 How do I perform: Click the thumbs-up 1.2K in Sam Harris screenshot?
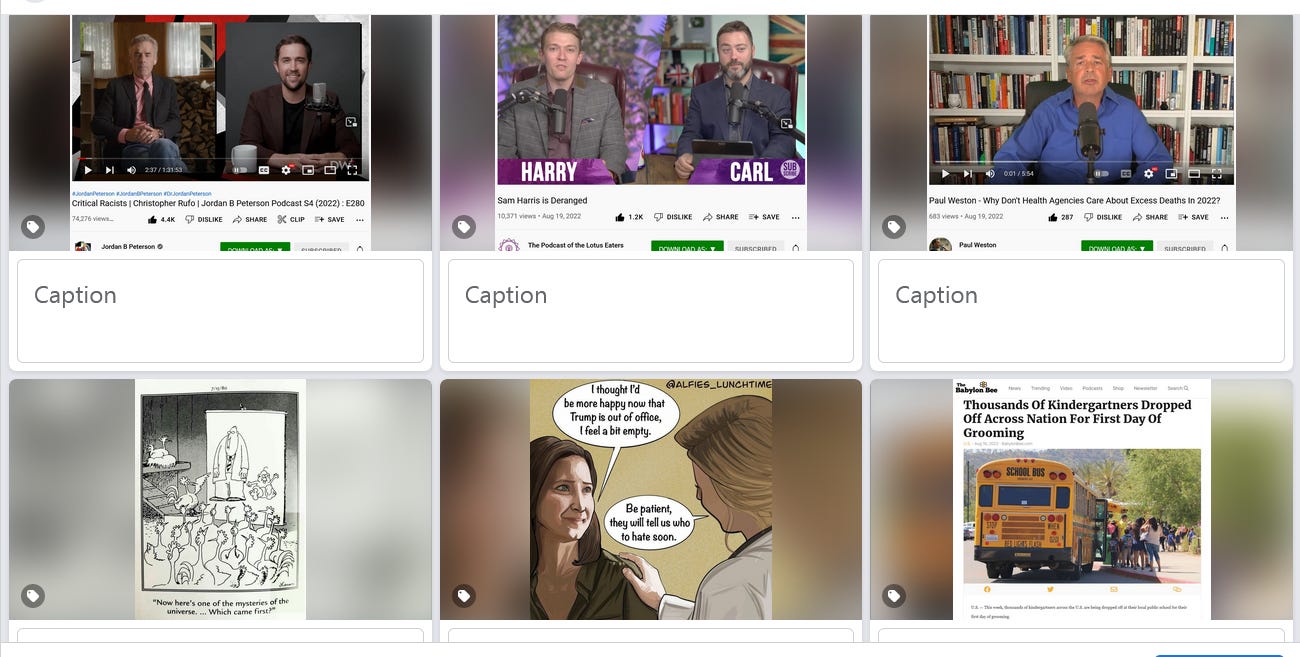630,217
